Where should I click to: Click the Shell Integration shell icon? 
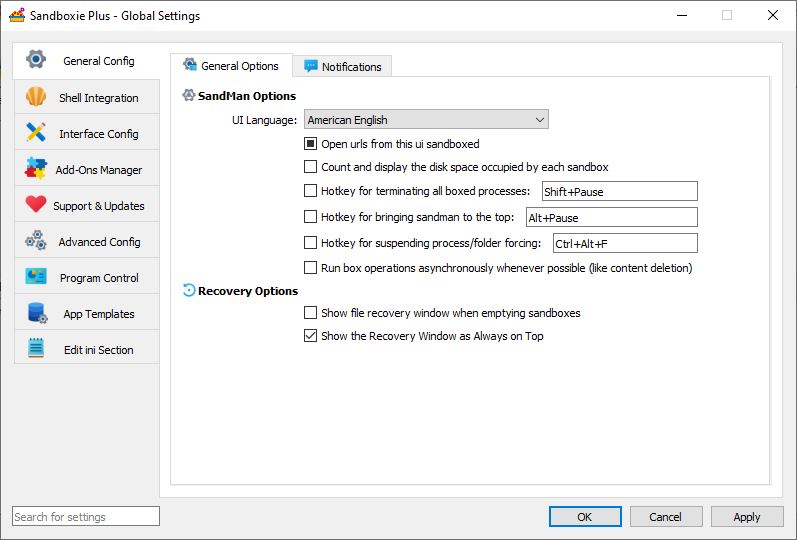[36, 97]
